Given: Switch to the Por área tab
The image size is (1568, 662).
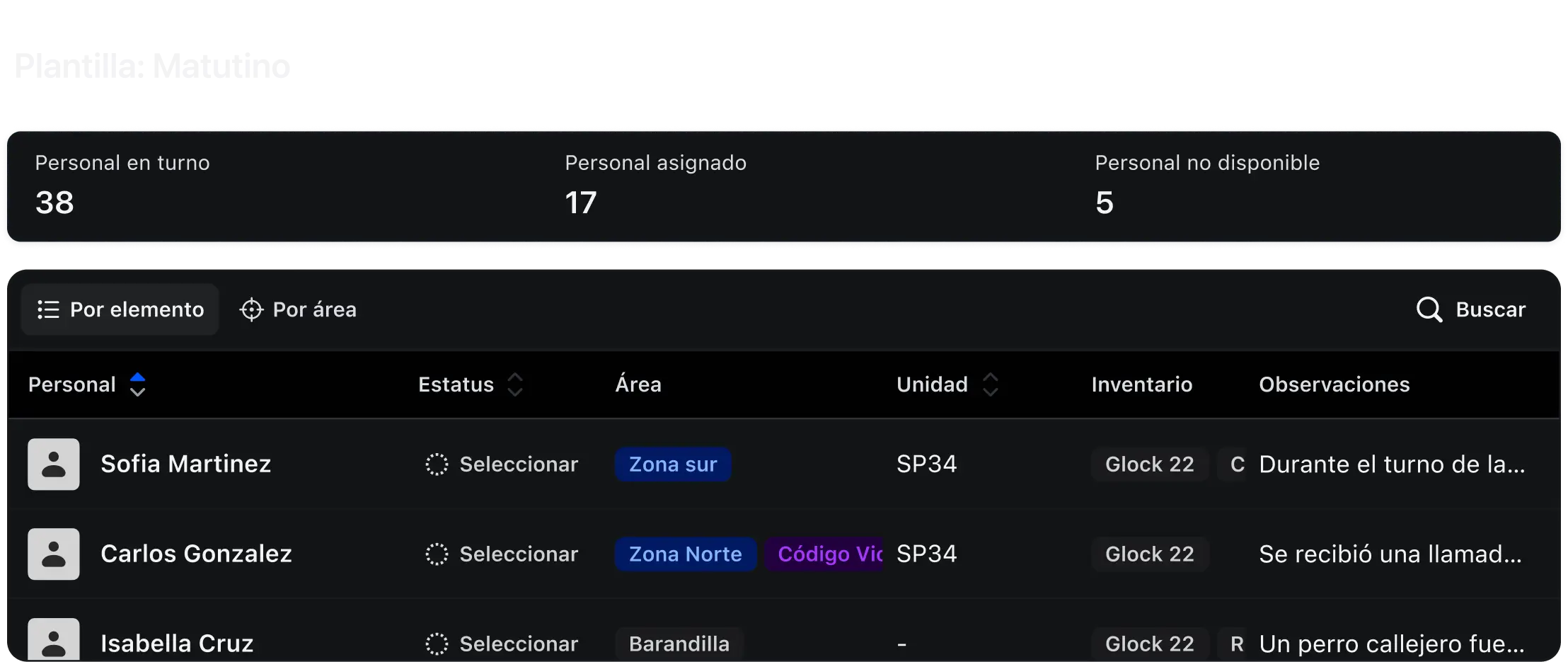Looking at the screenshot, I should tap(299, 309).
